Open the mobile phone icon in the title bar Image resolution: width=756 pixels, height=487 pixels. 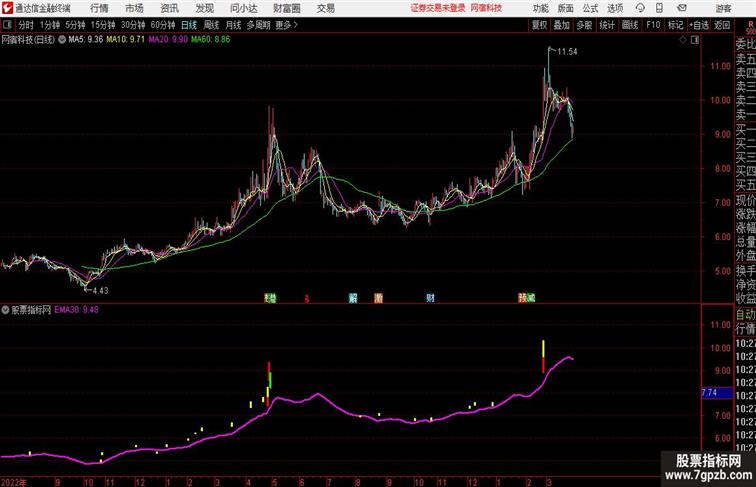pyautogui.click(x=659, y=8)
